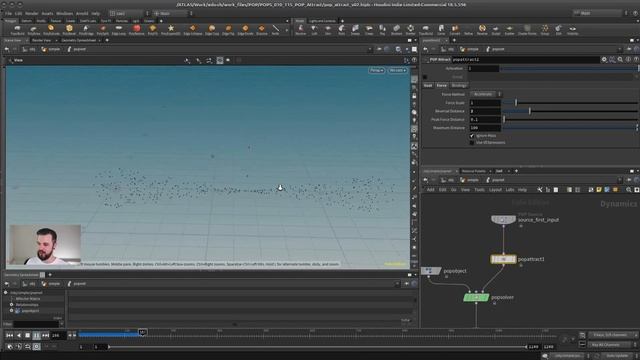Select the Loft shelf tool

click(314, 29)
